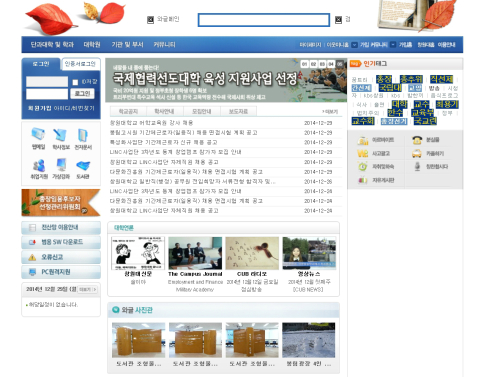Image resolution: width=500 pixels, height=377 pixels.
Task: Click the microphone icon in quick links
Action: click(417, 166)
